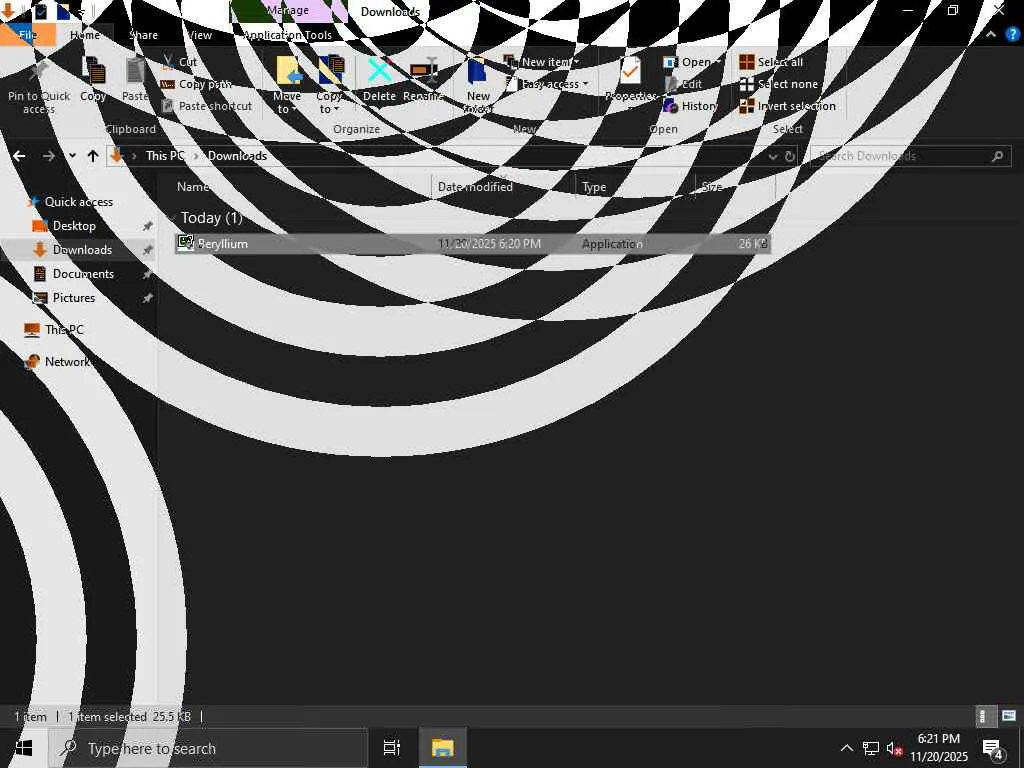Click Select none

778,84
